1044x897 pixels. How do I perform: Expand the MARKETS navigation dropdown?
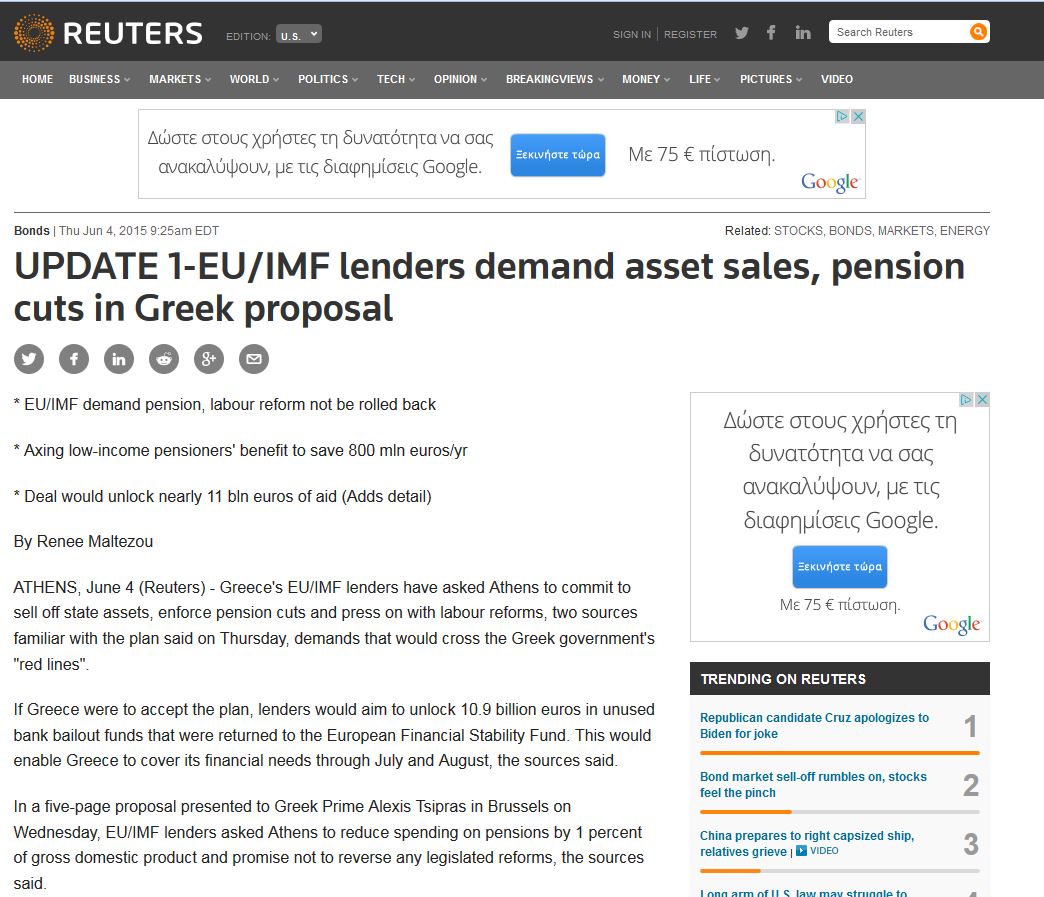(179, 79)
